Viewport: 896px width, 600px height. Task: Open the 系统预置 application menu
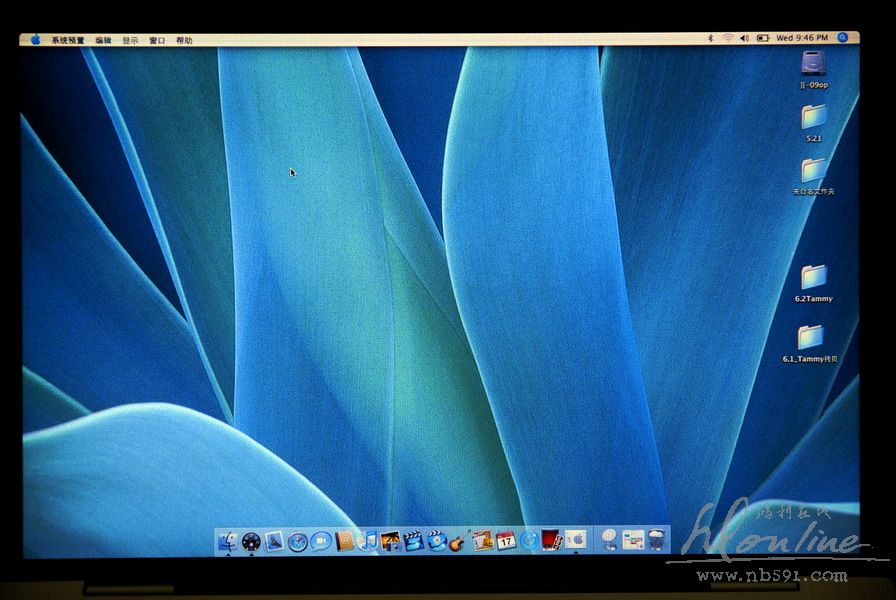click(x=68, y=40)
